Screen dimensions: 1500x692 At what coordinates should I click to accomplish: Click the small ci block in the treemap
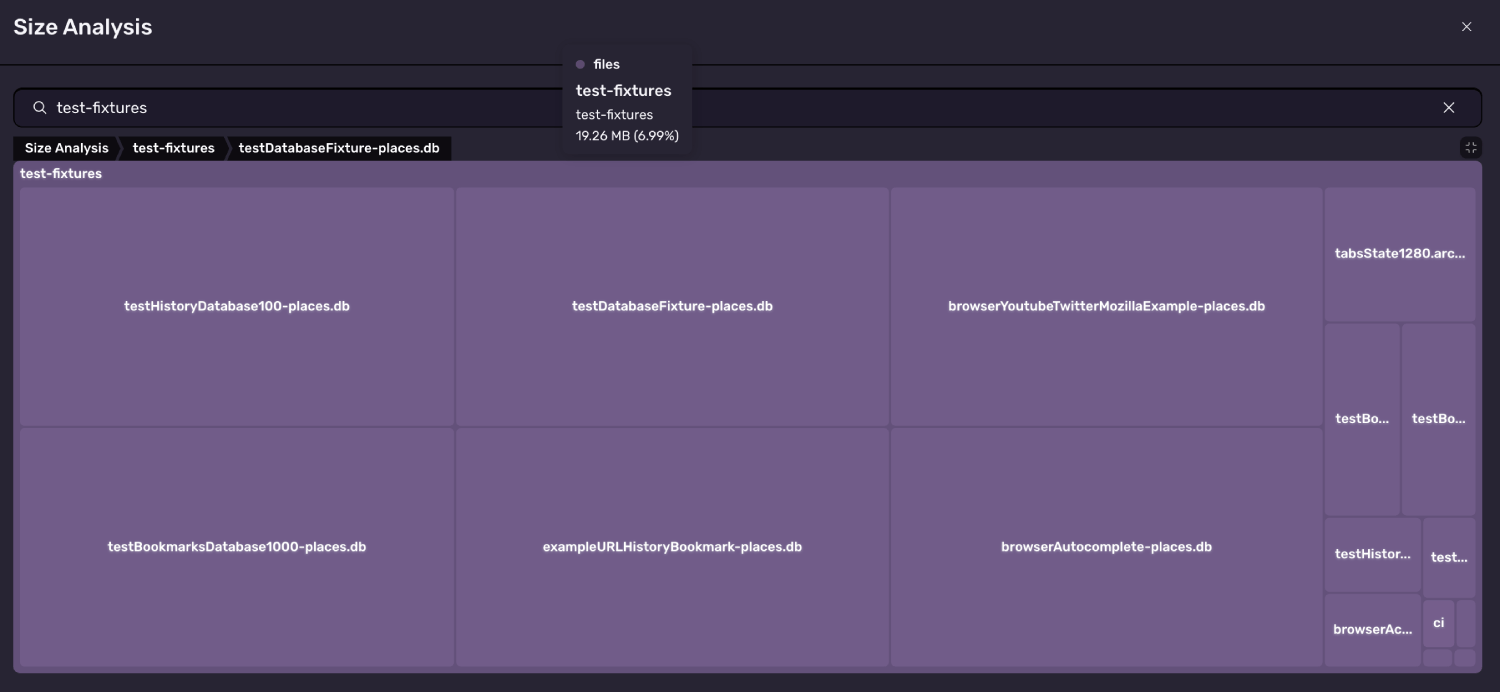pyautogui.click(x=1437, y=622)
